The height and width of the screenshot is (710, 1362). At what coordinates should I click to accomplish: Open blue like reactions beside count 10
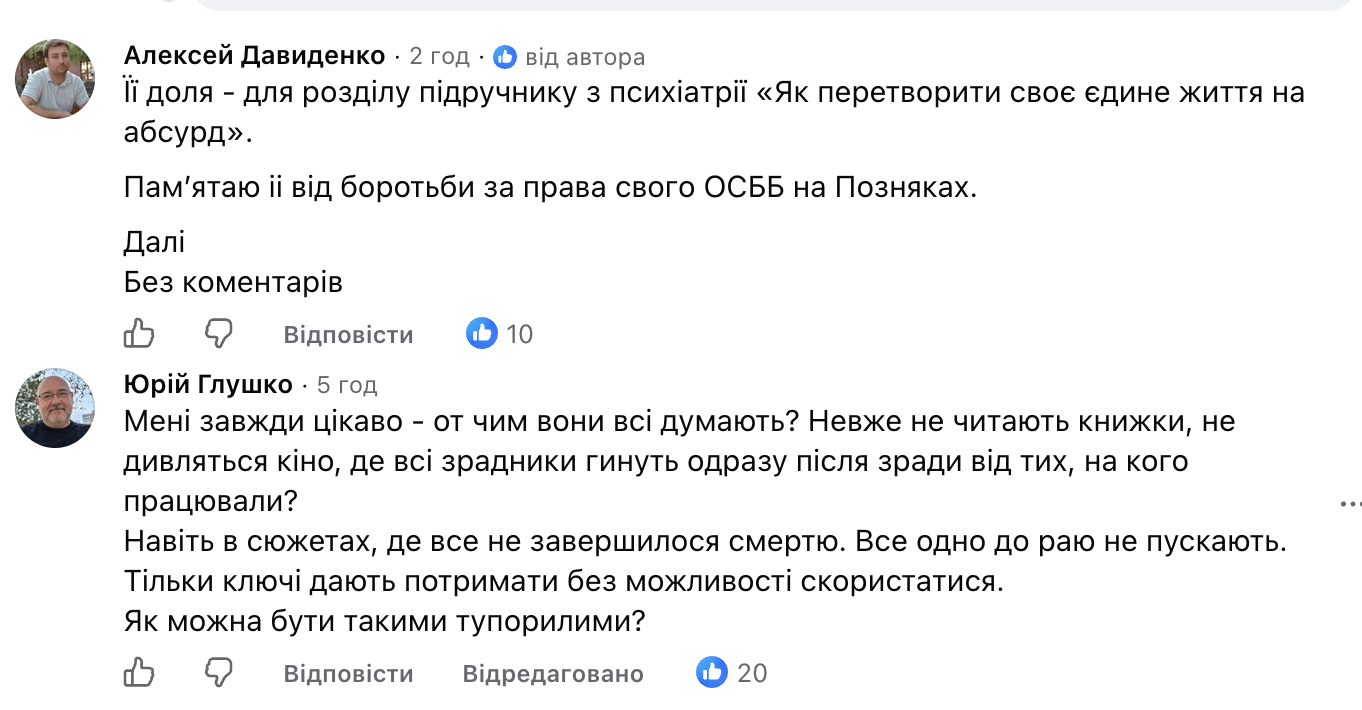482,333
